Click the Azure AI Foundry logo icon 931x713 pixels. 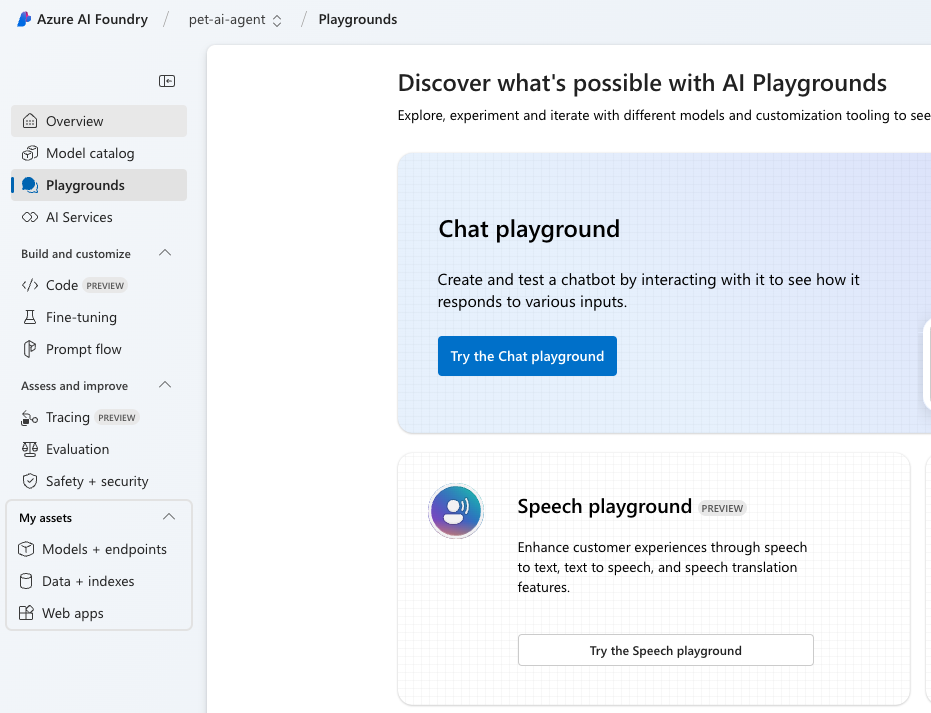24,20
